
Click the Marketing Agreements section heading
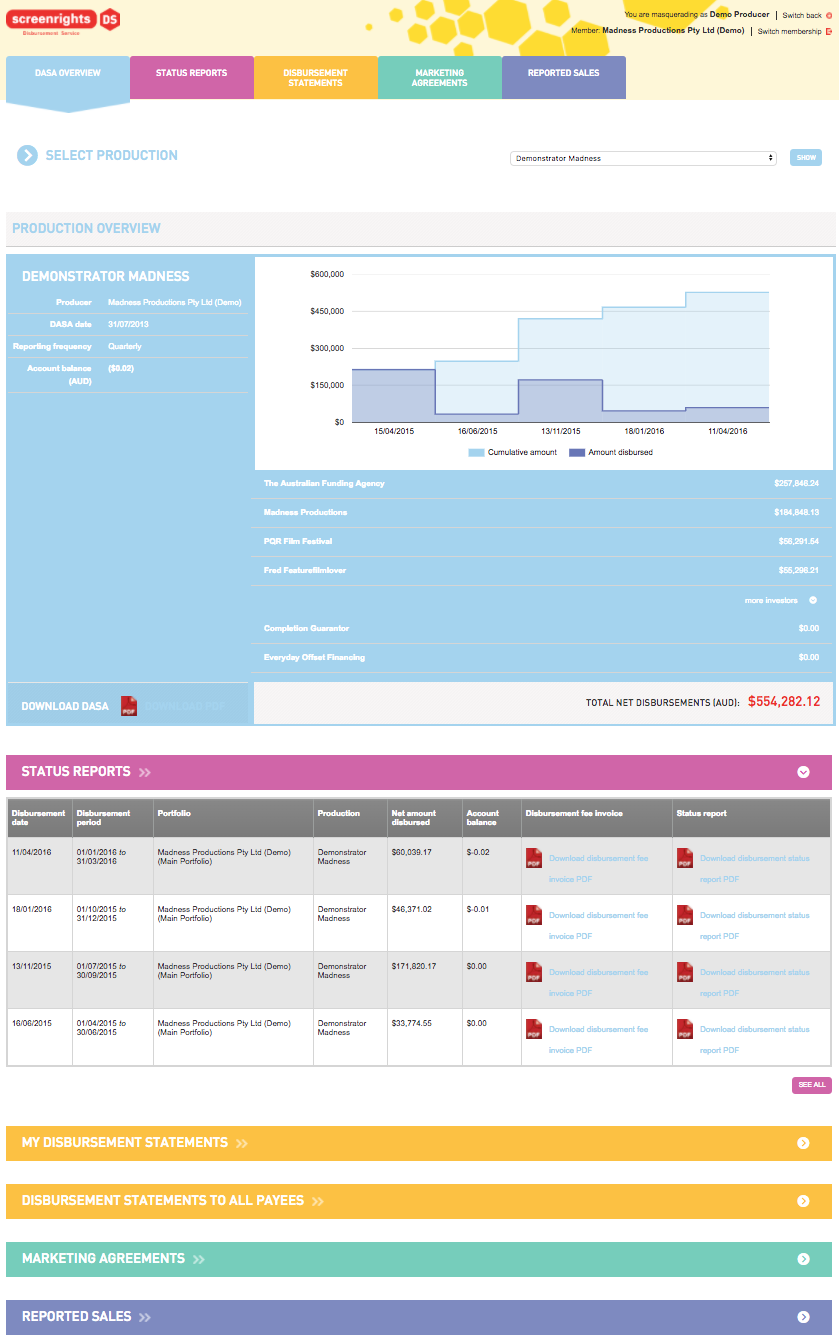pos(103,1259)
